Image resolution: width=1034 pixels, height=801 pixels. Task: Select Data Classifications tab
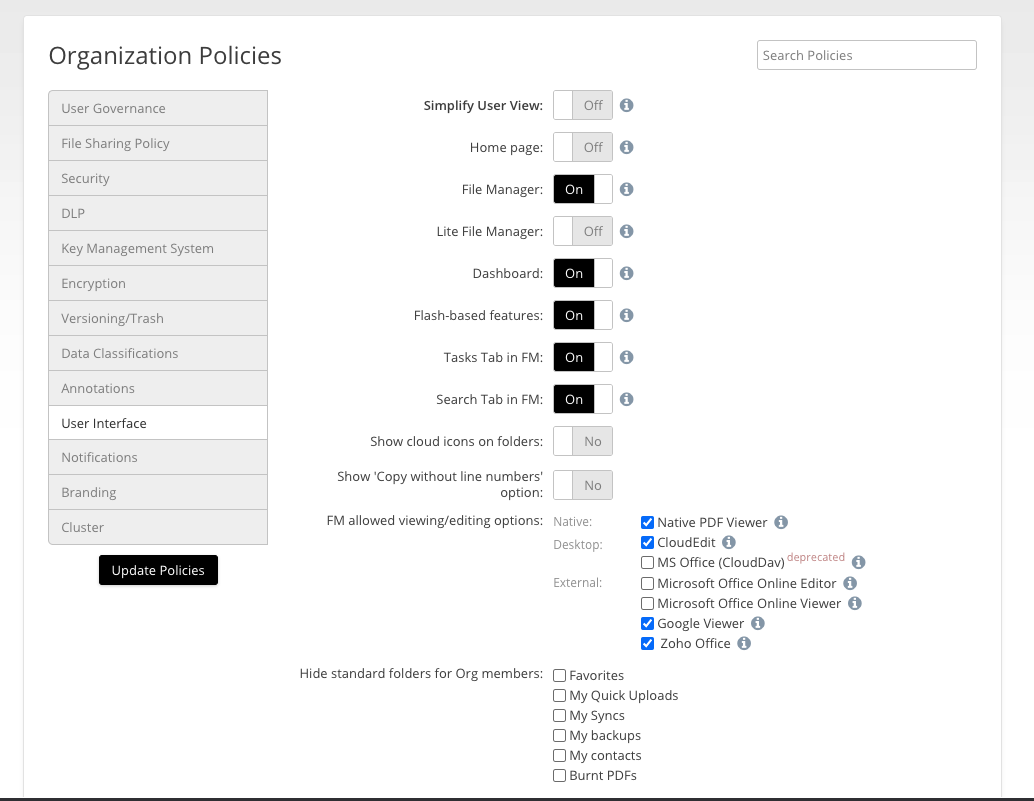[158, 353]
